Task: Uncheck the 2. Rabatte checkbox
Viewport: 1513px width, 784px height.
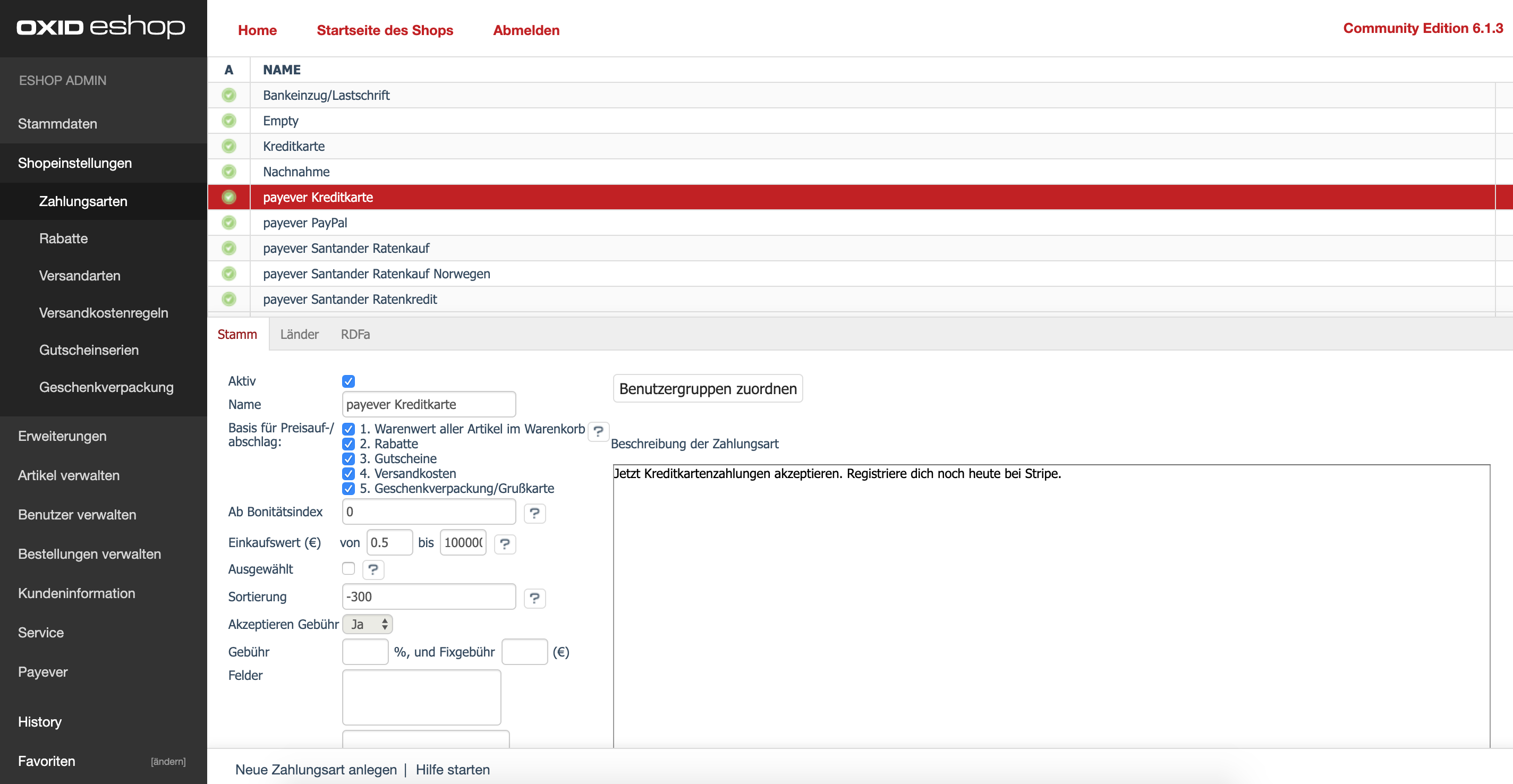Action: coord(348,444)
